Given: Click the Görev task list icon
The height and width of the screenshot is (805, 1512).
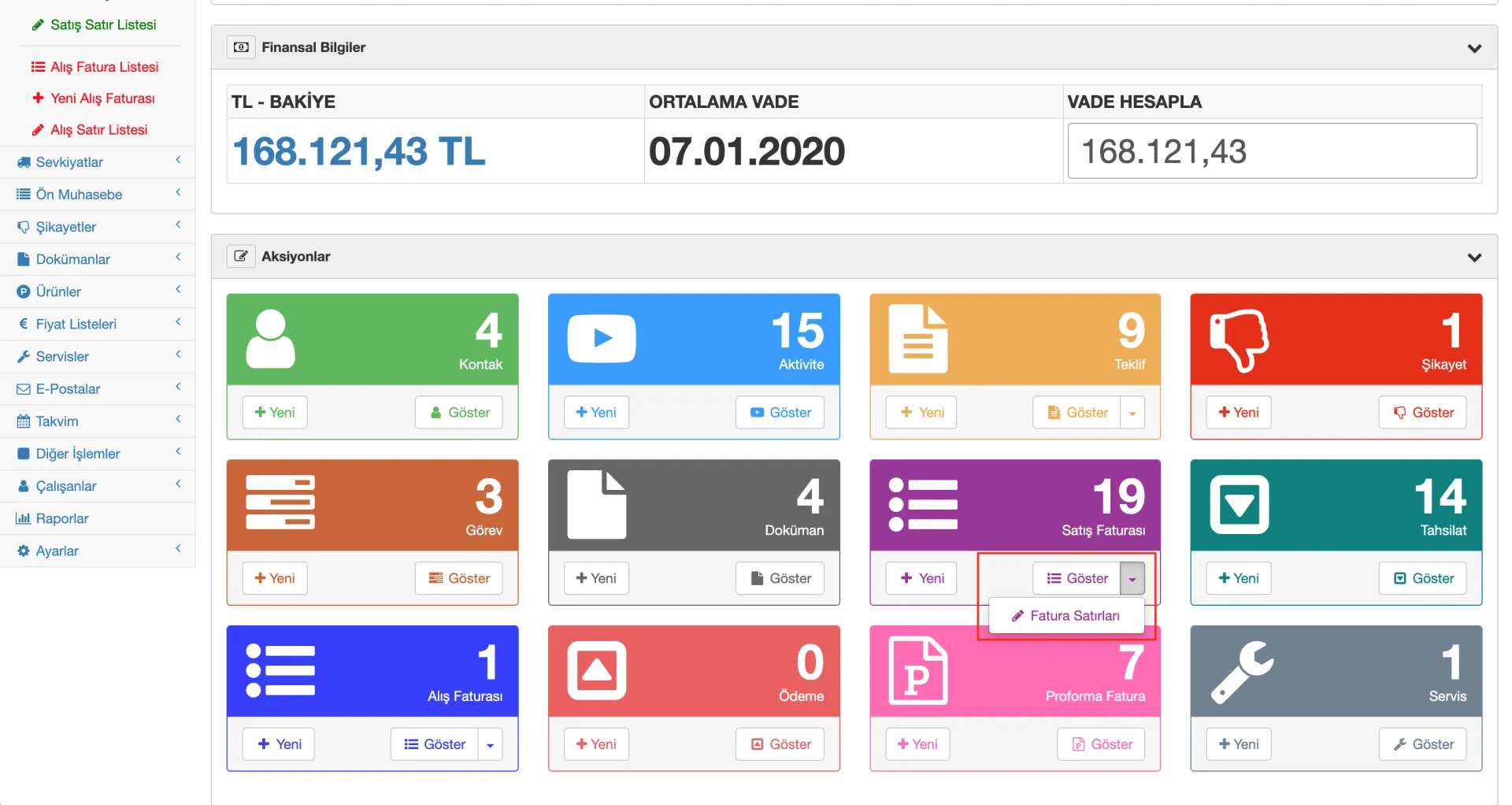Looking at the screenshot, I should pyautogui.click(x=280, y=503).
